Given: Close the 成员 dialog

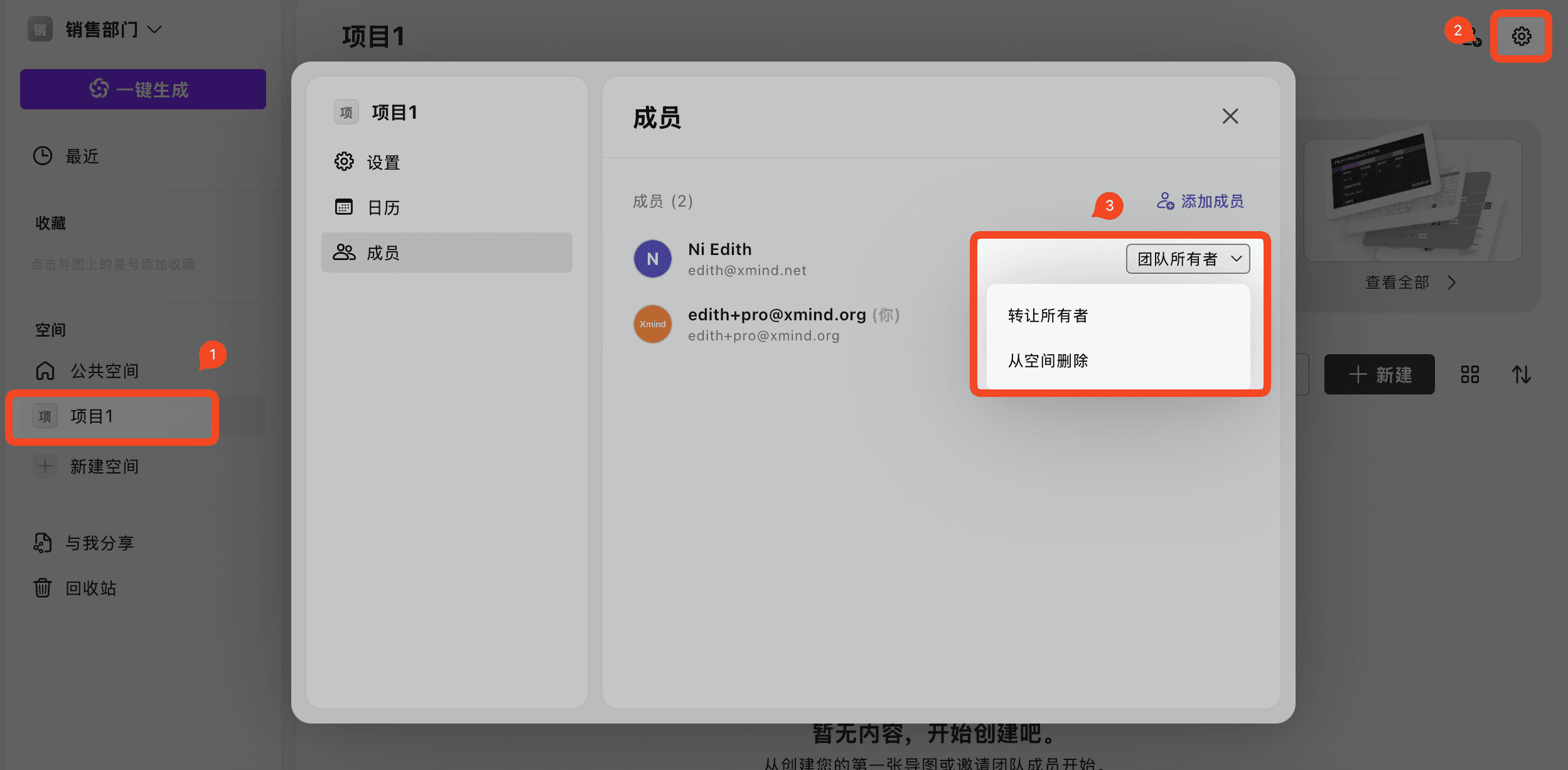Looking at the screenshot, I should tap(1230, 116).
